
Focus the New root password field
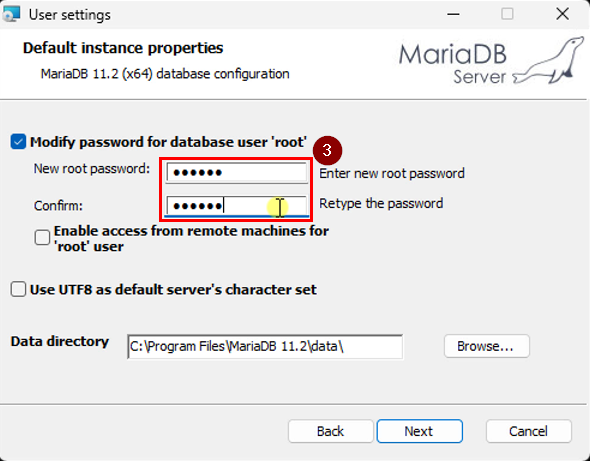[x=237, y=173]
